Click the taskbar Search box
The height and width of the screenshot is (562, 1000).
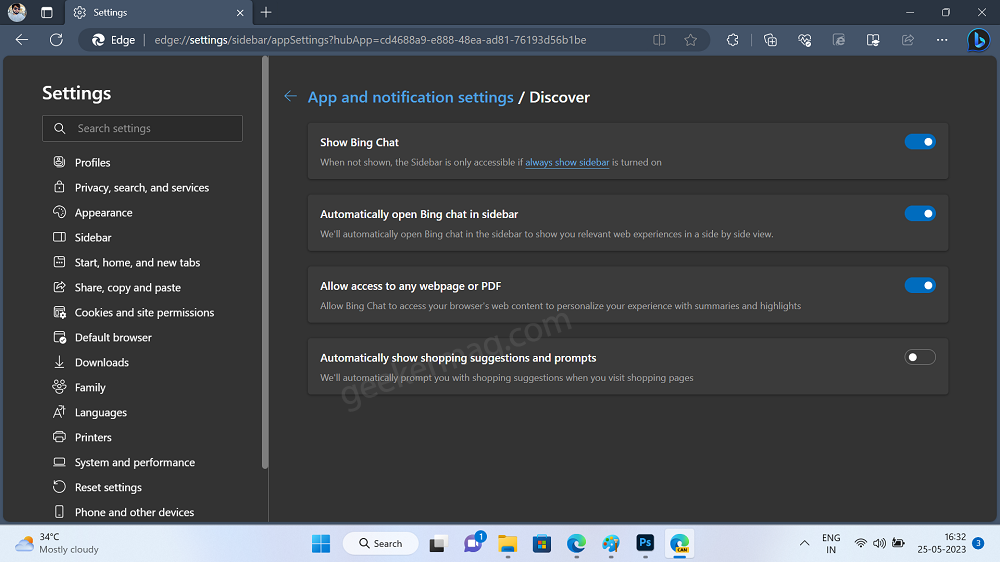(x=381, y=544)
